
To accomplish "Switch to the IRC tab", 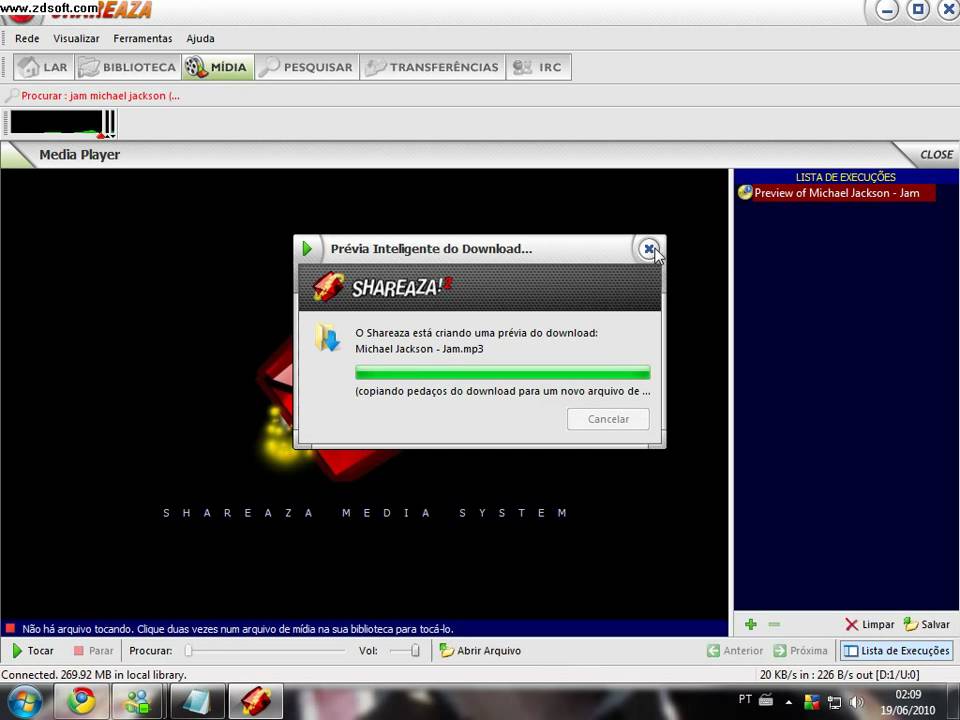I will point(538,67).
